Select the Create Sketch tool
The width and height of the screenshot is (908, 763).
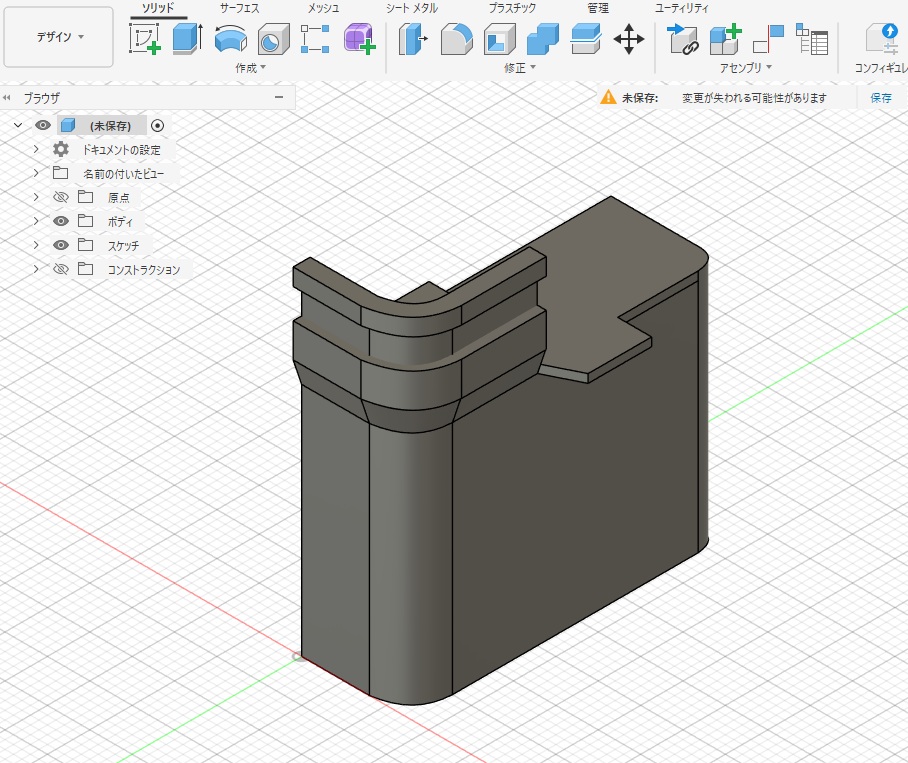click(145, 40)
